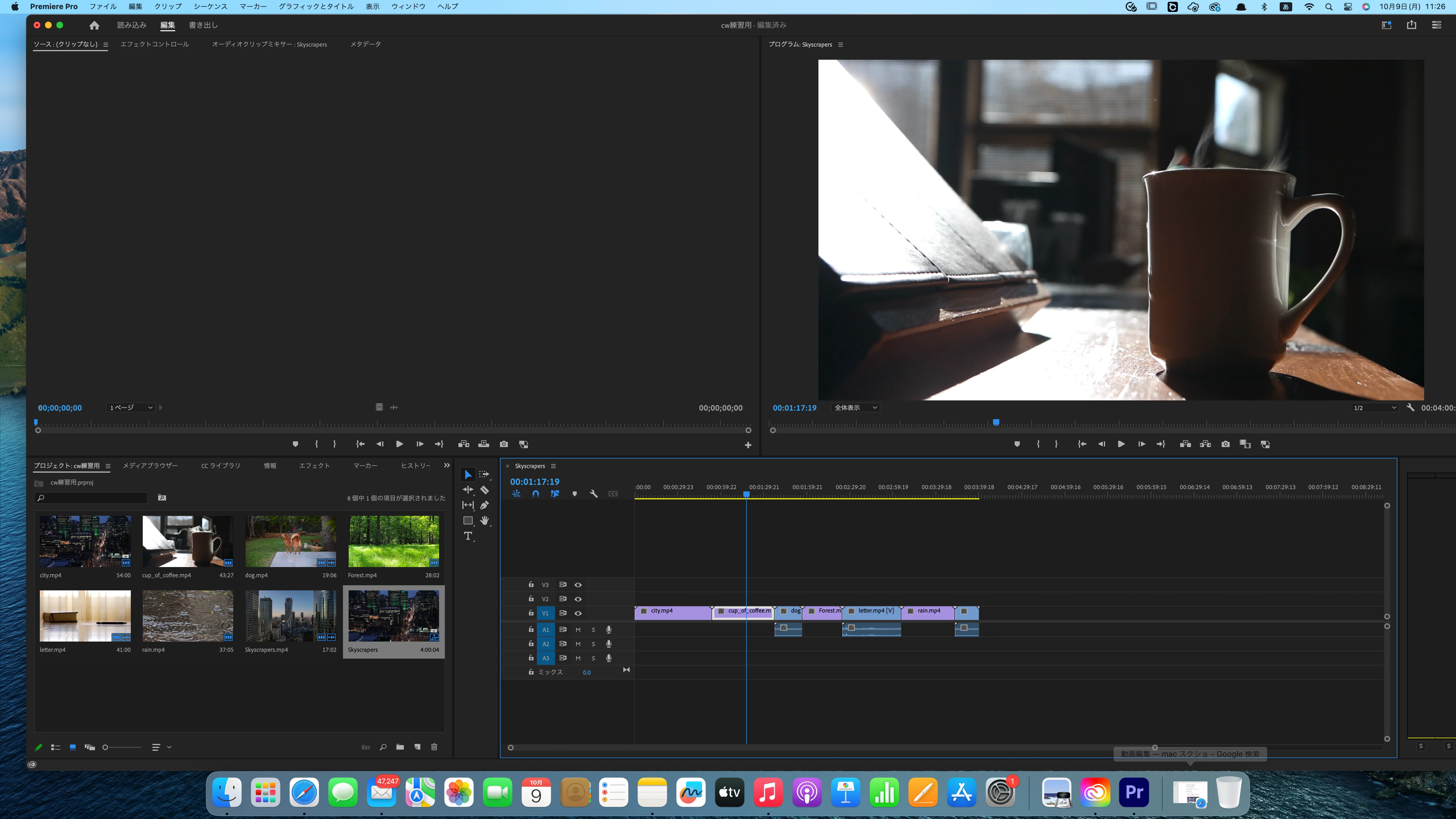Click the 書き出し workspace button
This screenshot has width=1456, height=819.
(x=203, y=25)
